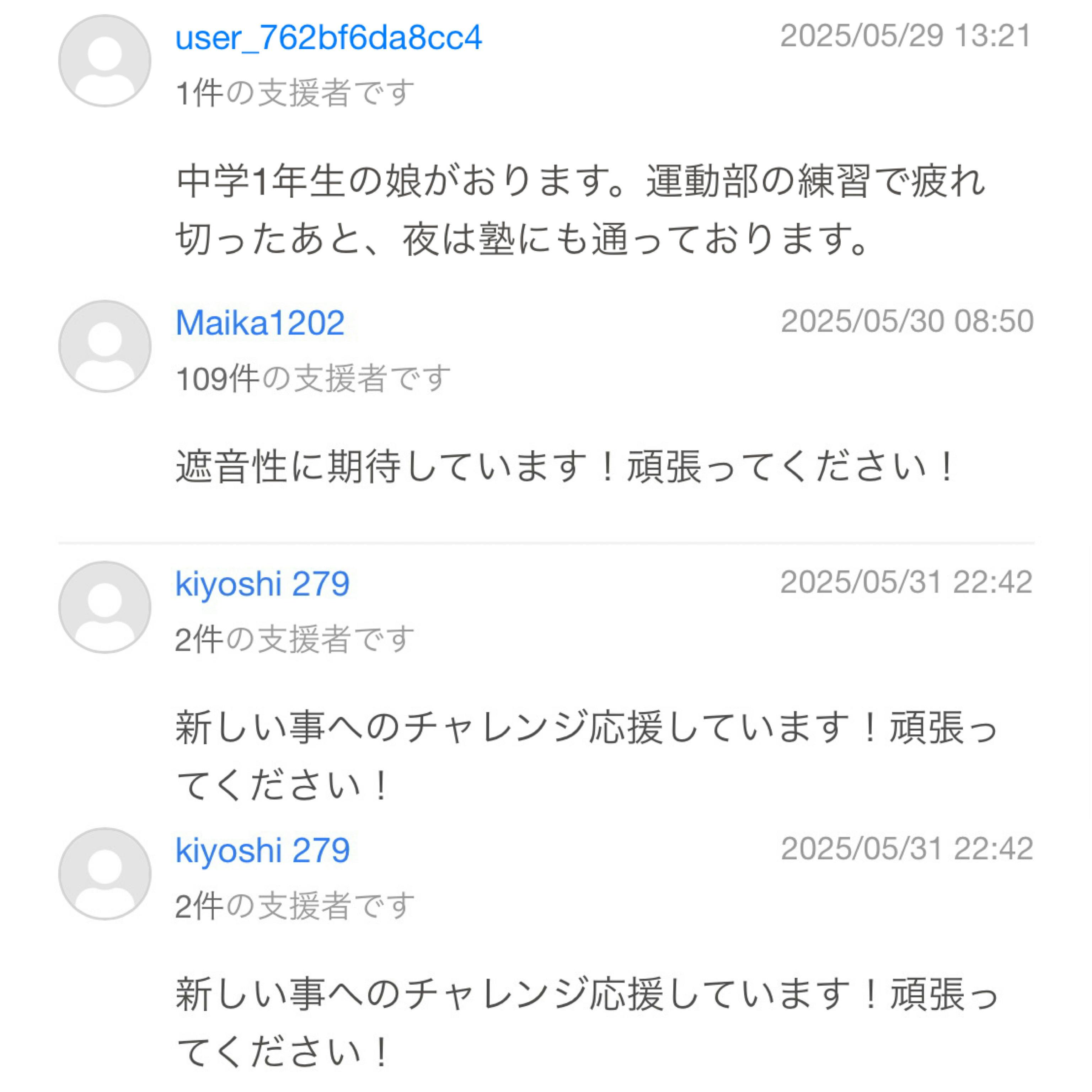Click the avatar beside the first kiyoshi 279 comment
1092x1092 pixels.
click(x=105, y=607)
